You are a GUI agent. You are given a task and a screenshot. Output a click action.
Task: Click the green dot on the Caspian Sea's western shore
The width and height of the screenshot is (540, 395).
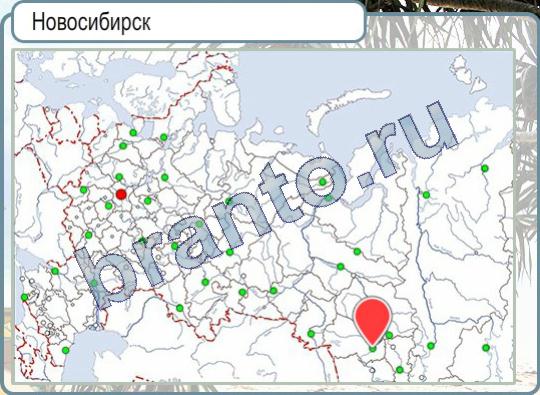pyautogui.click(x=65, y=351)
